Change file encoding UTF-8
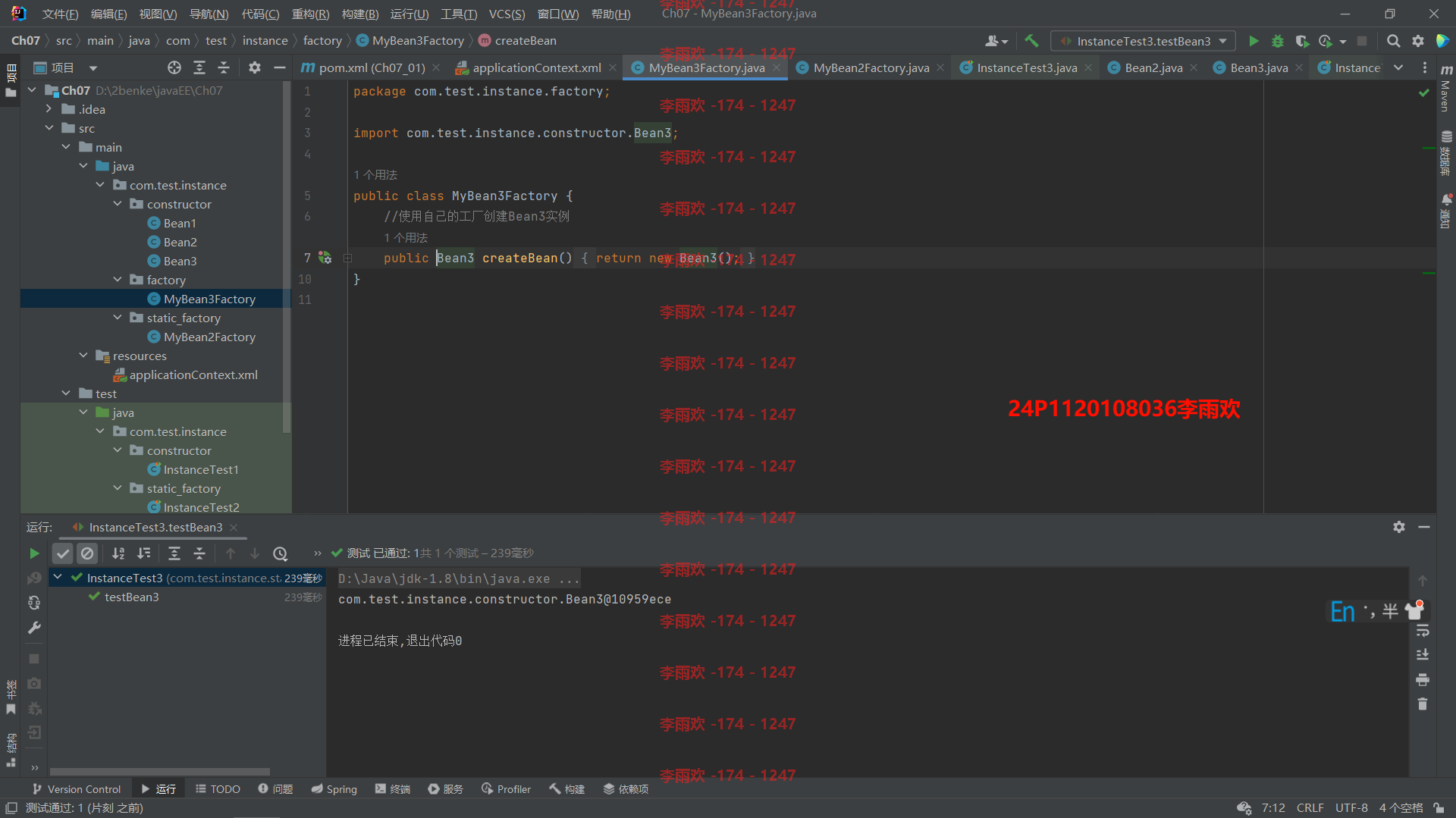 click(x=1351, y=808)
